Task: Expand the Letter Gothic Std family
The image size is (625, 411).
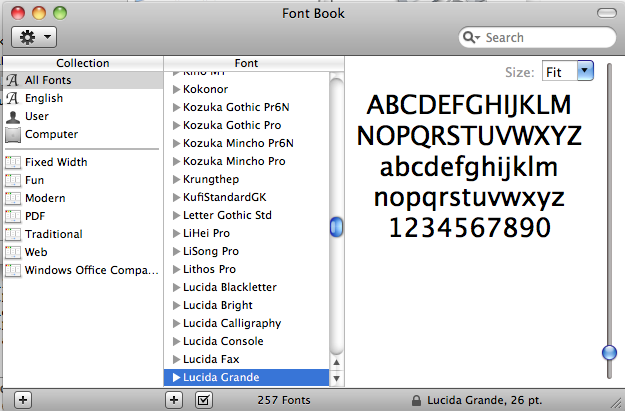Action: (176, 215)
